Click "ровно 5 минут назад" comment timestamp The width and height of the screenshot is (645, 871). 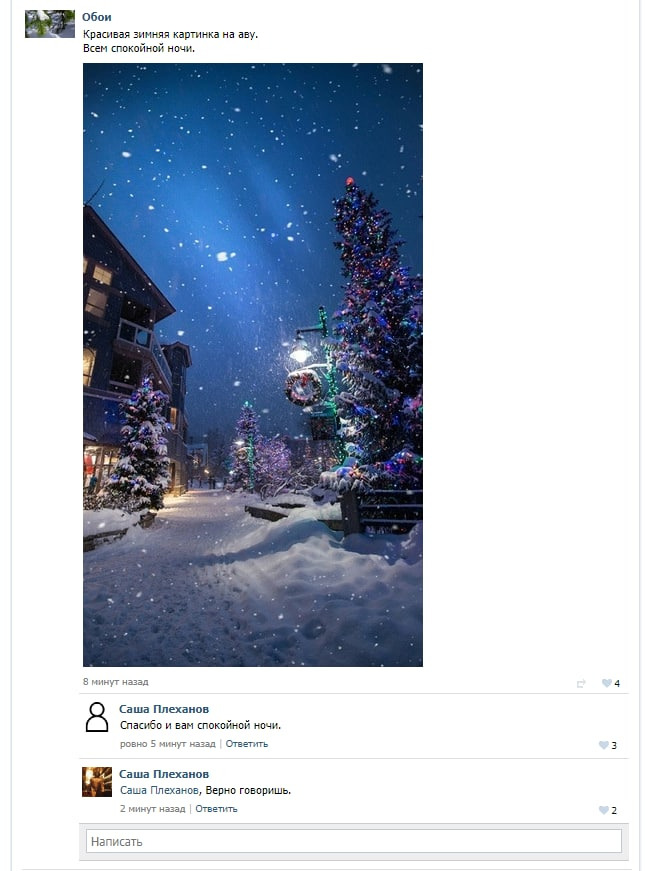click(167, 744)
